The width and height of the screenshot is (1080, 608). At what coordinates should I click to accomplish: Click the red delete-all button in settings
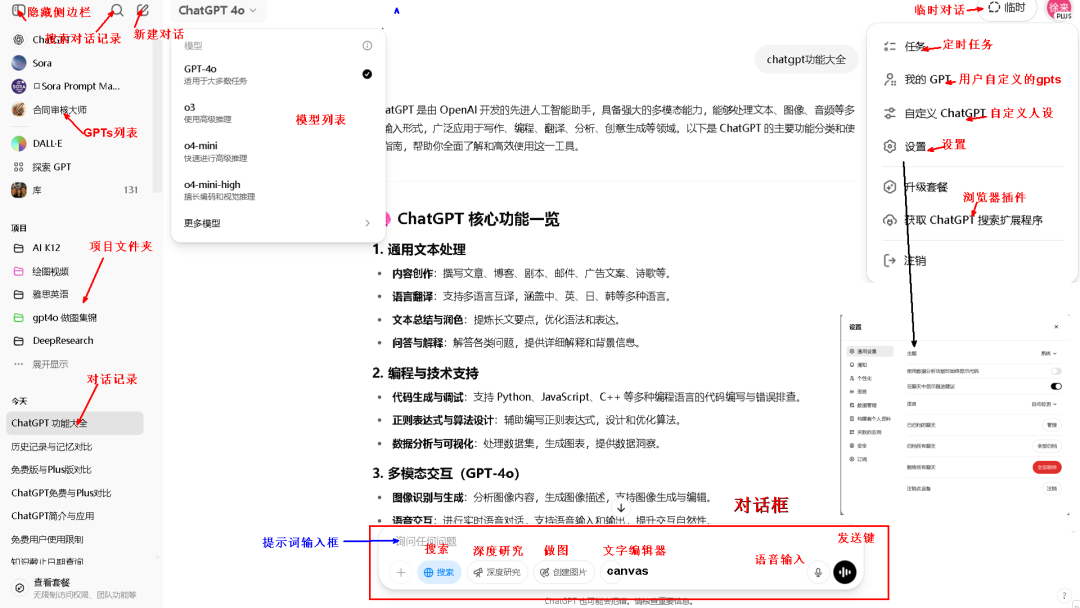tap(1047, 468)
